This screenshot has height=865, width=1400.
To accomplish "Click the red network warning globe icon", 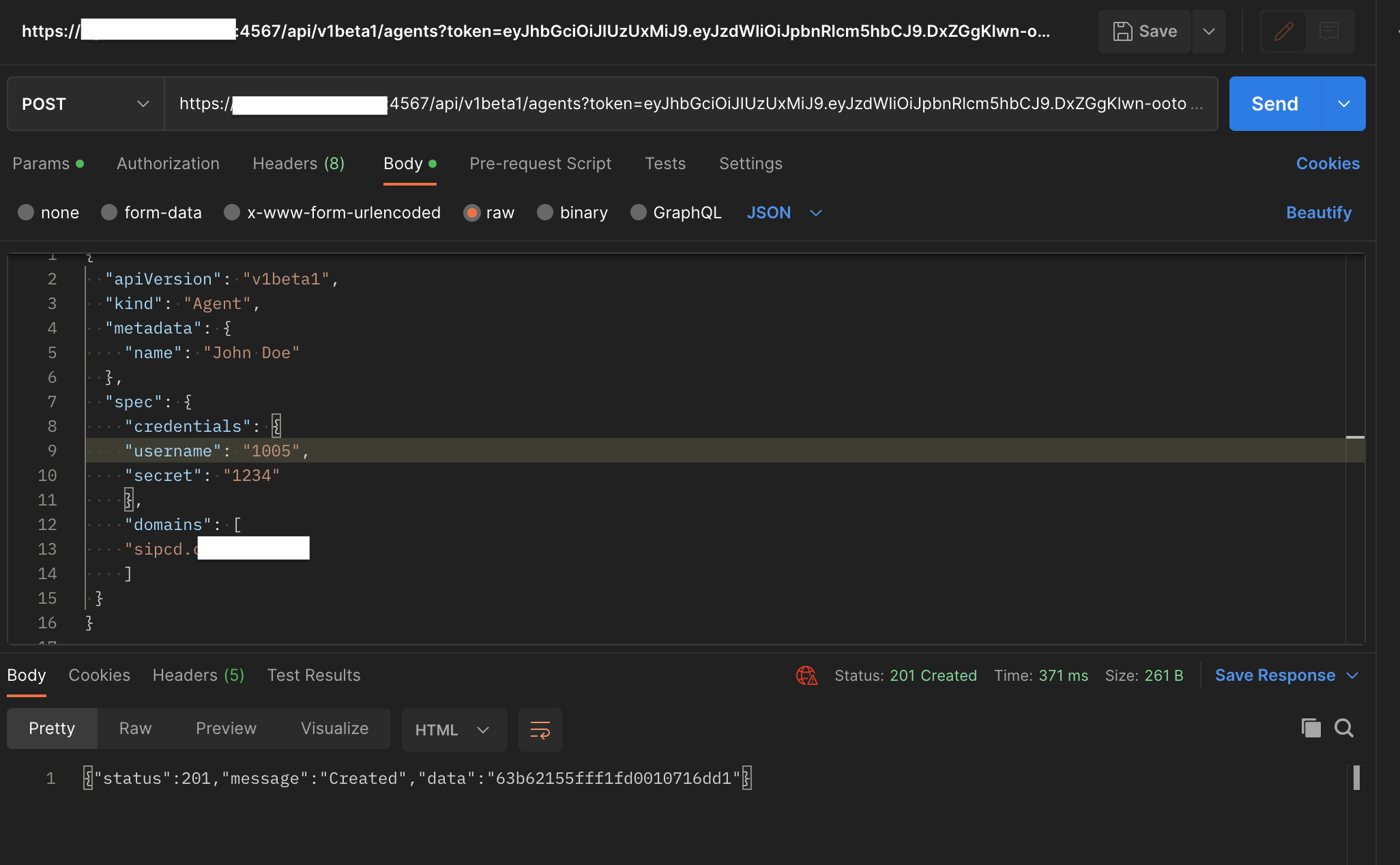I will 806,675.
